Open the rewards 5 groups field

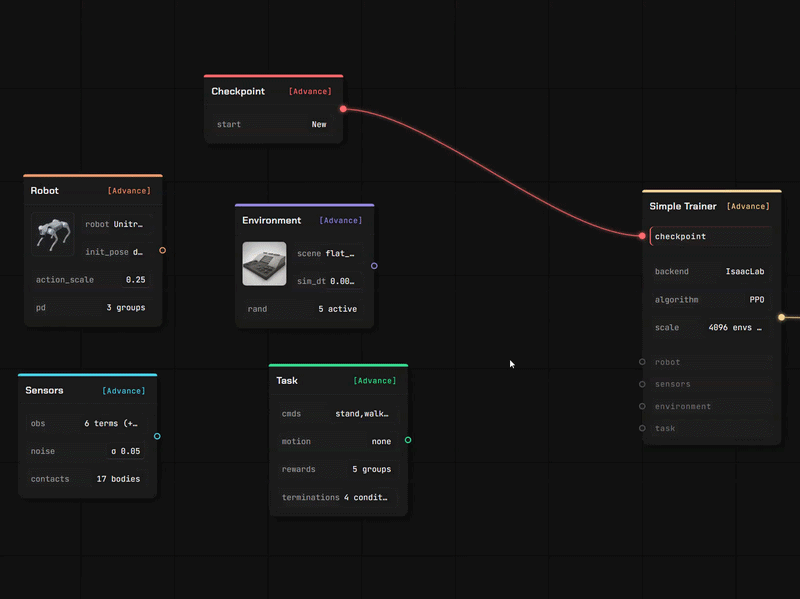338,469
